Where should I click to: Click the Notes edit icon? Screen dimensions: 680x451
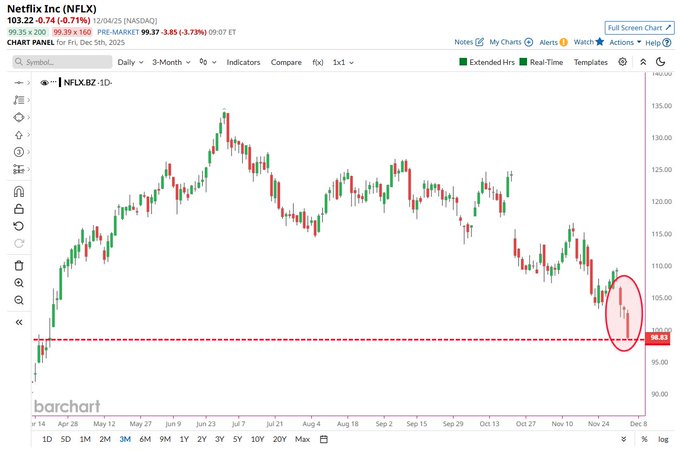(479, 42)
